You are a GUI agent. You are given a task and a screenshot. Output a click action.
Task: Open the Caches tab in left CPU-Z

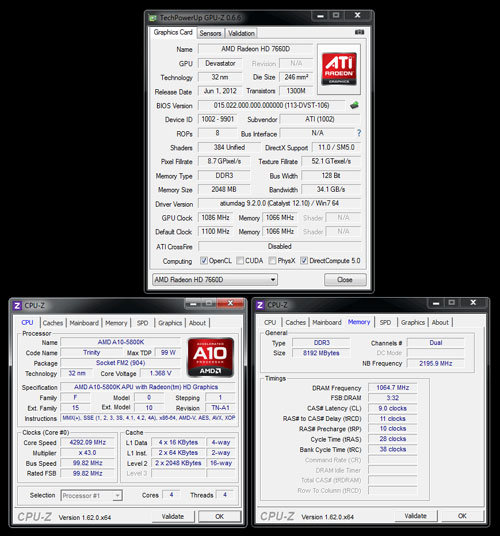click(53, 323)
